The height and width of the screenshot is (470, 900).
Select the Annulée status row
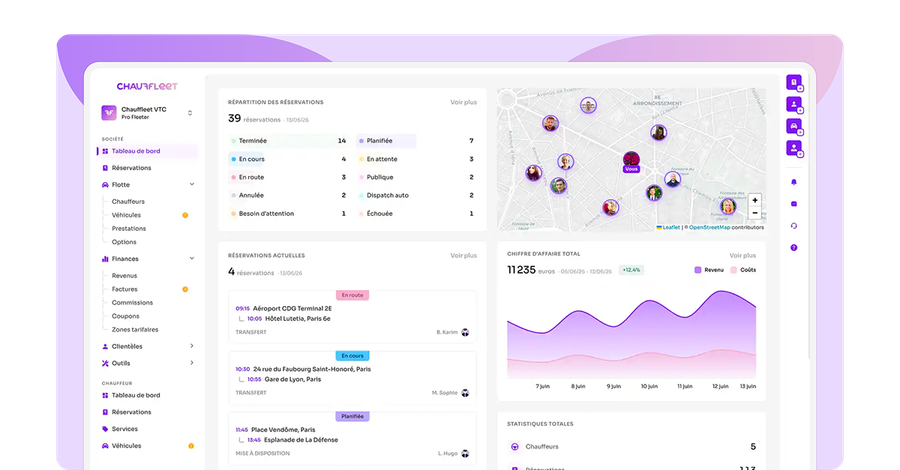[x=289, y=195]
